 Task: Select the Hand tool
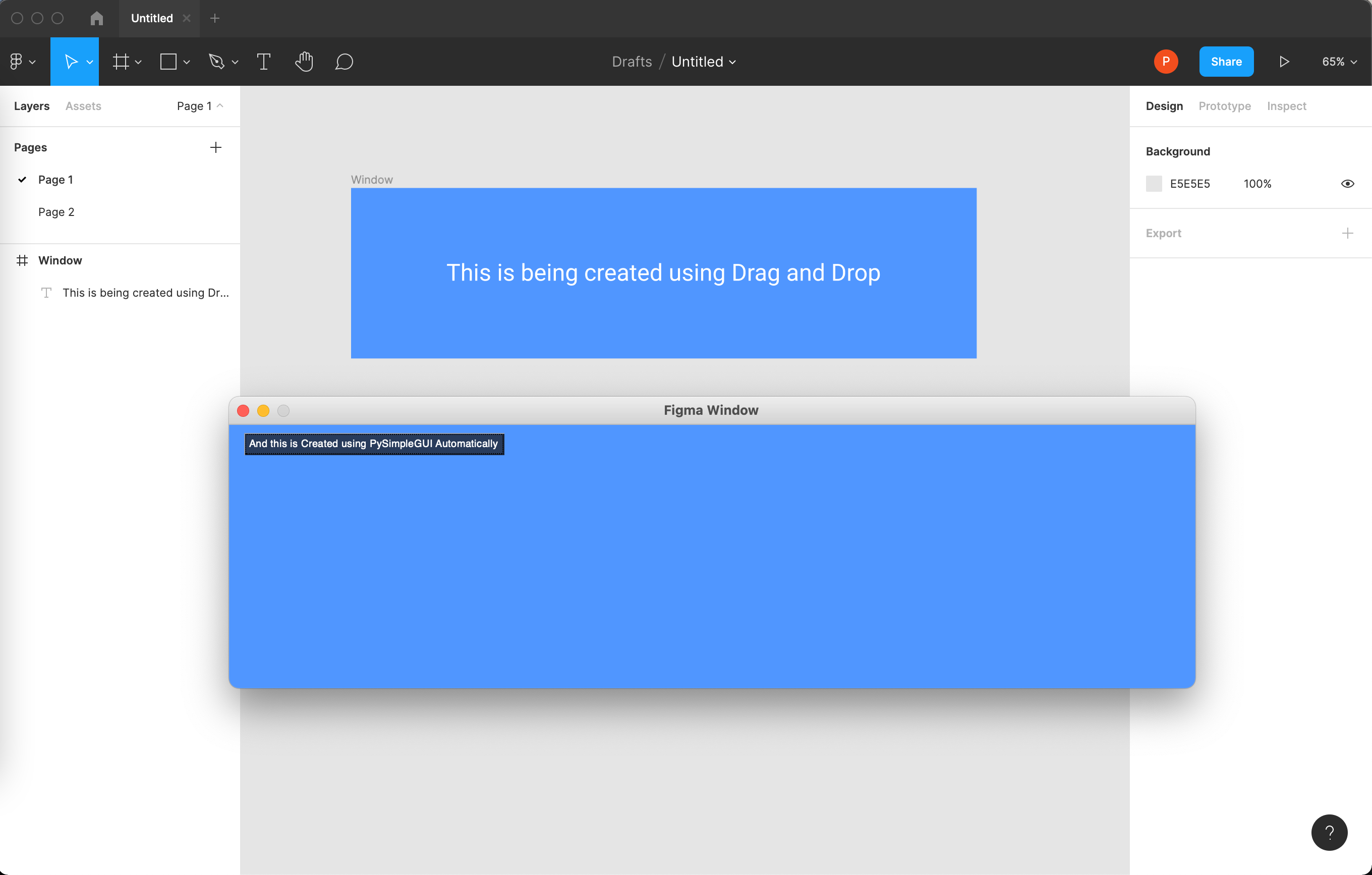pos(304,61)
